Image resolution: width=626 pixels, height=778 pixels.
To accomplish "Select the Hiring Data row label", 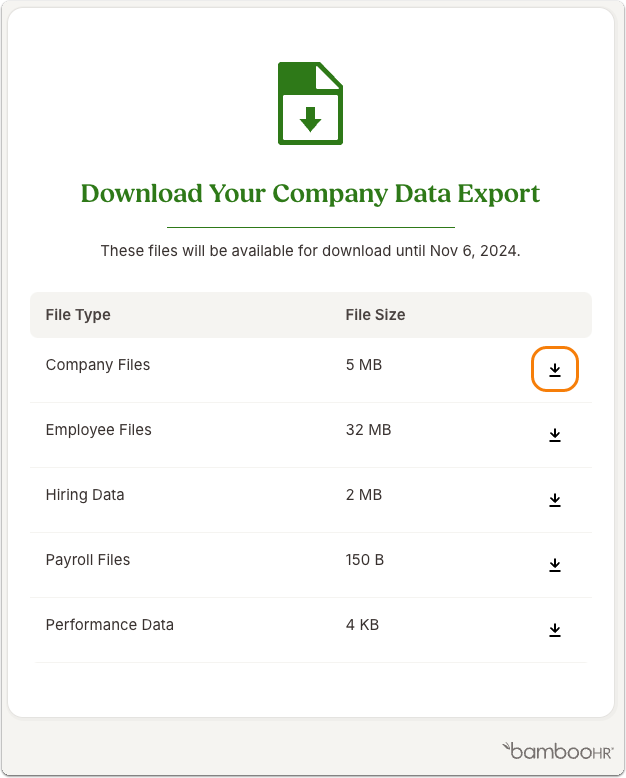I will coord(85,495).
